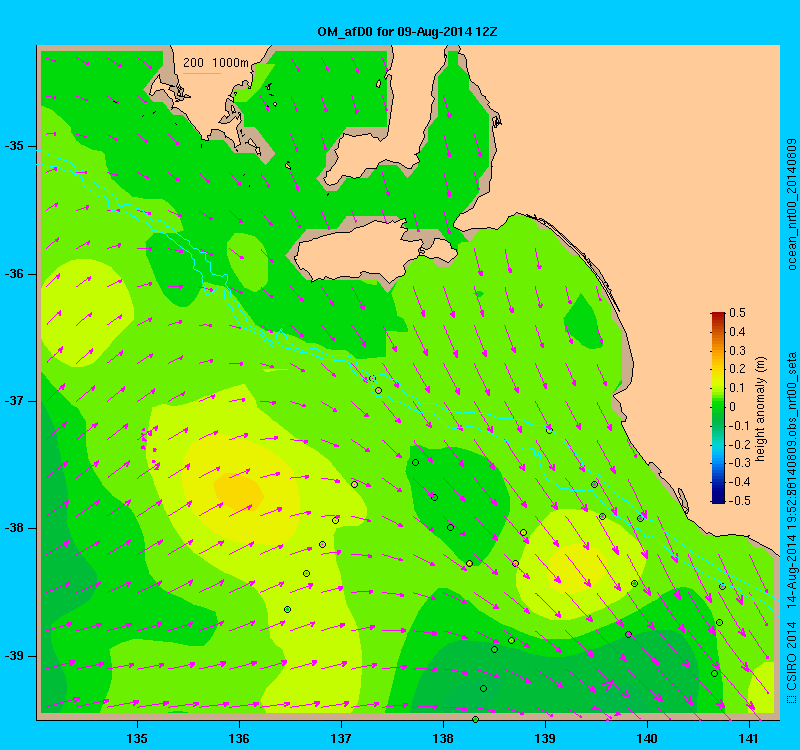Click the '136' longitude tick label
The width and height of the screenshot is (800, 750).
coord(239,738)
